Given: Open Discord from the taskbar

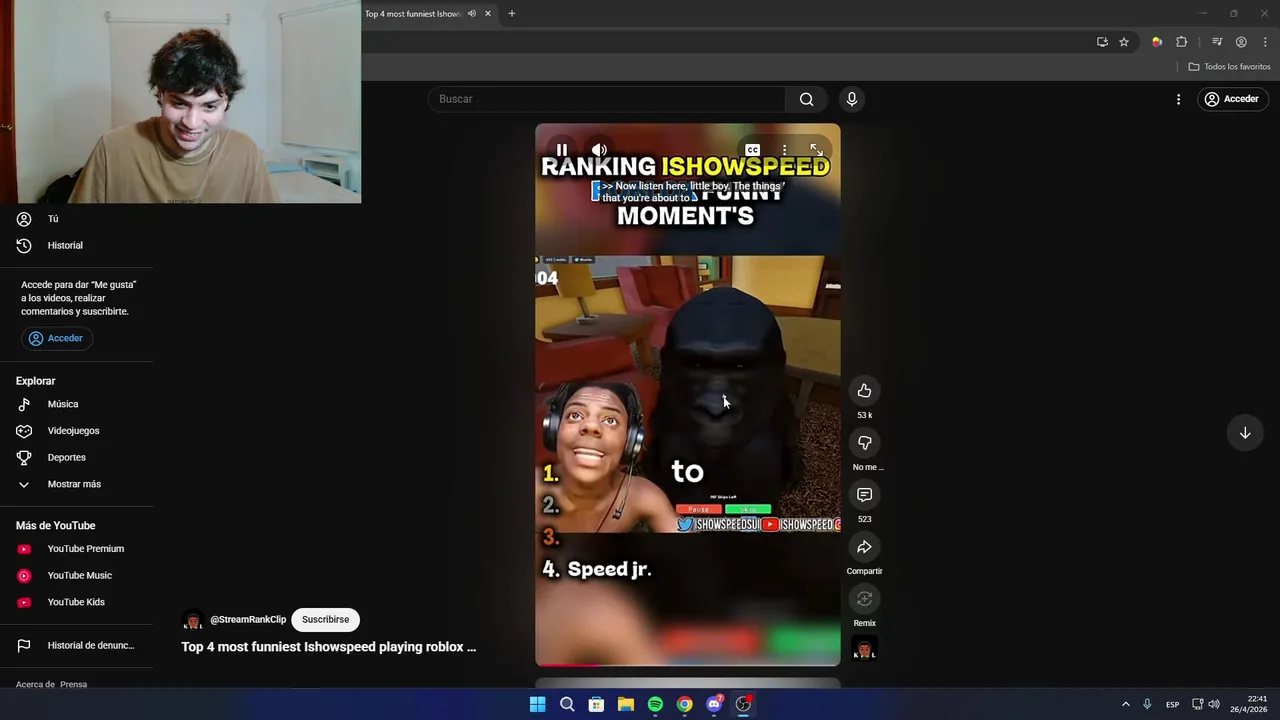Looking at the screenshot, I should click(714, 704).
